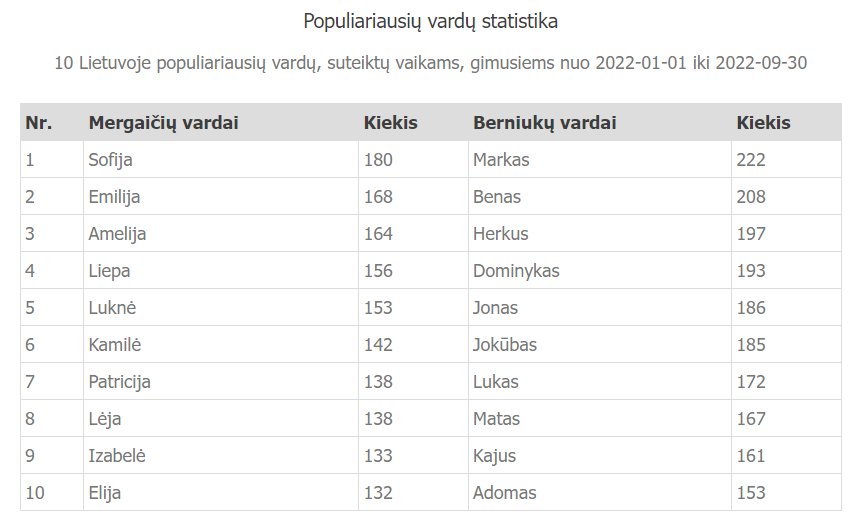
Task: Select the count 222 for Markas
Action: tap(751, 160)
